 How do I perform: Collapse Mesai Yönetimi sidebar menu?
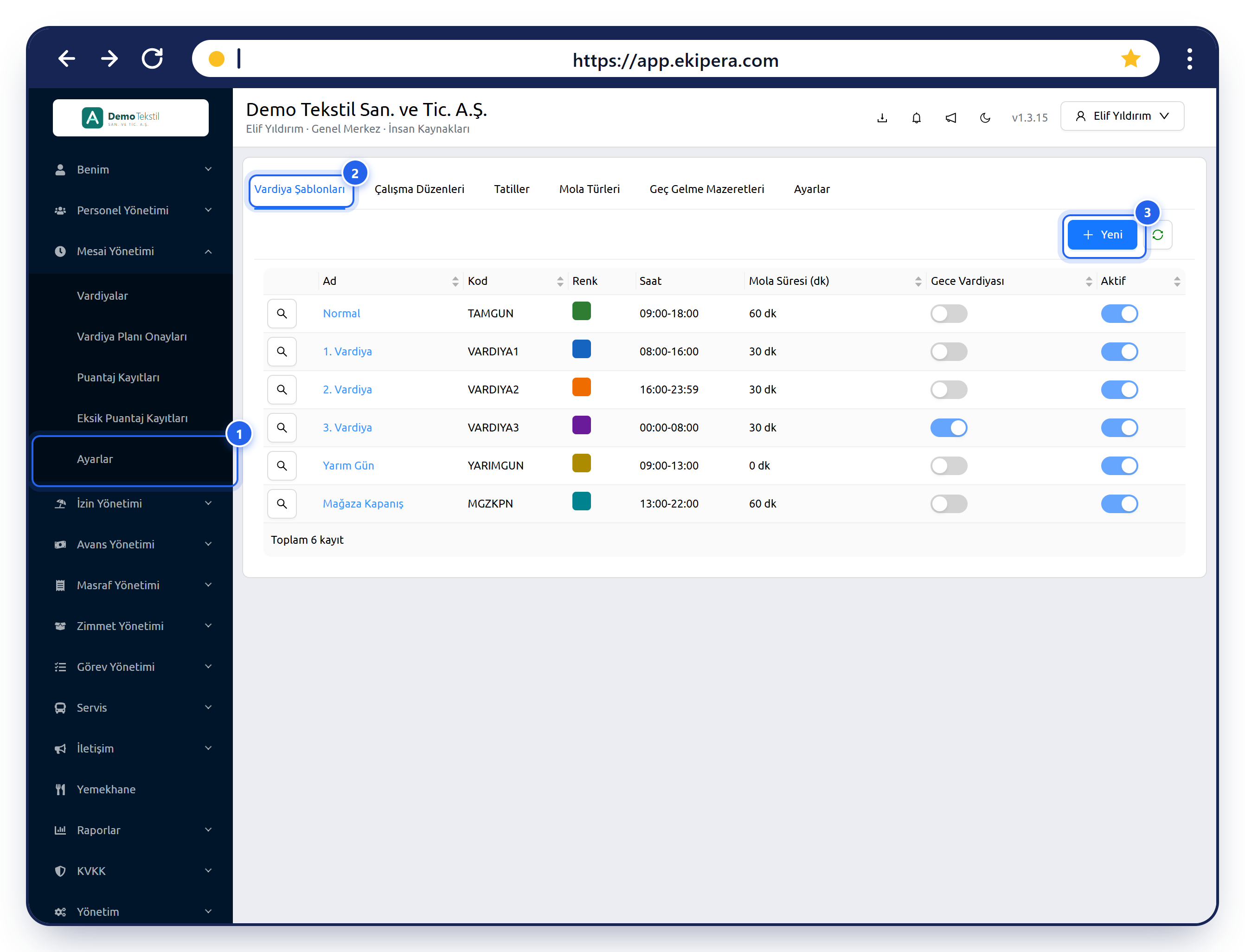(x=131, y=251)
